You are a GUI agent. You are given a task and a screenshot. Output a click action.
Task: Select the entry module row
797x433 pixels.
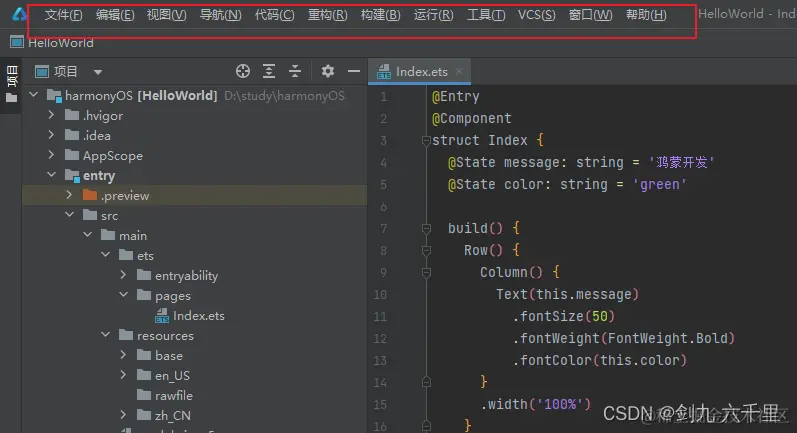(x=195, y=175)
